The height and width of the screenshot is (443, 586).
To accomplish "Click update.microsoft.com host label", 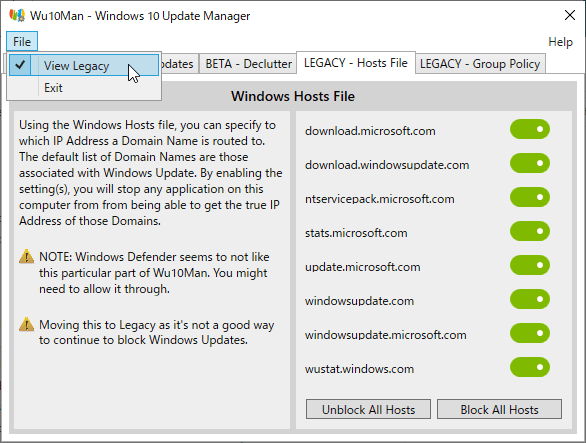I will click(363, 267).
